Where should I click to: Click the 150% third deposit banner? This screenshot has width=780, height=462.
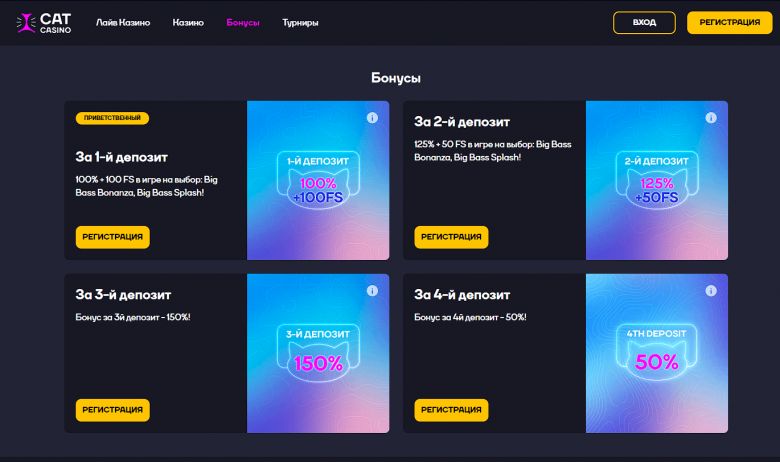click(318, 354)
